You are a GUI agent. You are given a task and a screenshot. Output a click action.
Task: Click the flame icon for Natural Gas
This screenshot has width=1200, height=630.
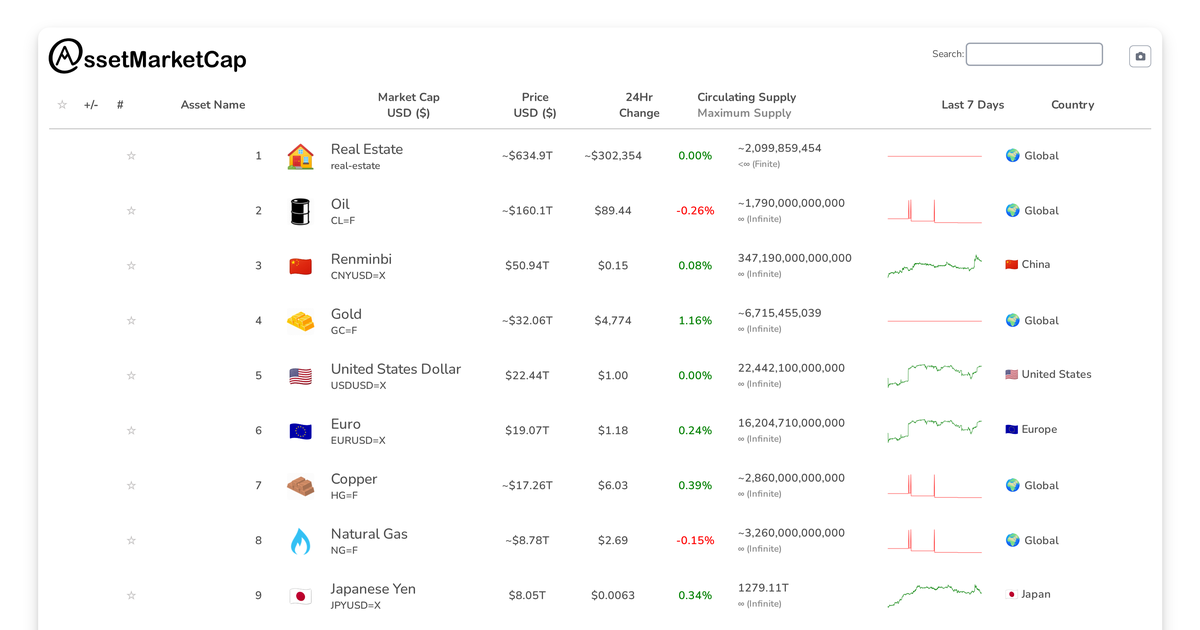click(300, 541)
